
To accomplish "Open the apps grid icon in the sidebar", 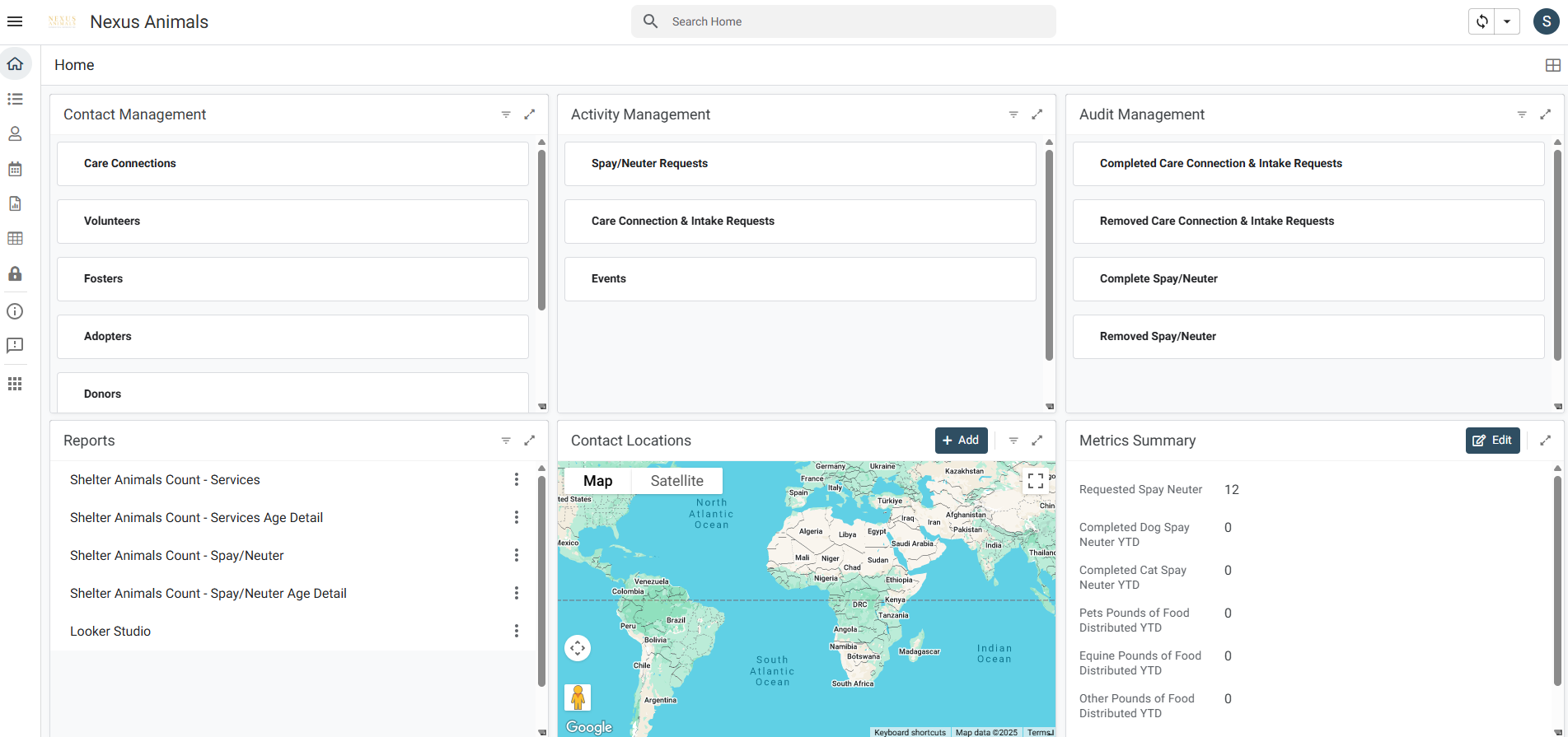I will 15,384.
